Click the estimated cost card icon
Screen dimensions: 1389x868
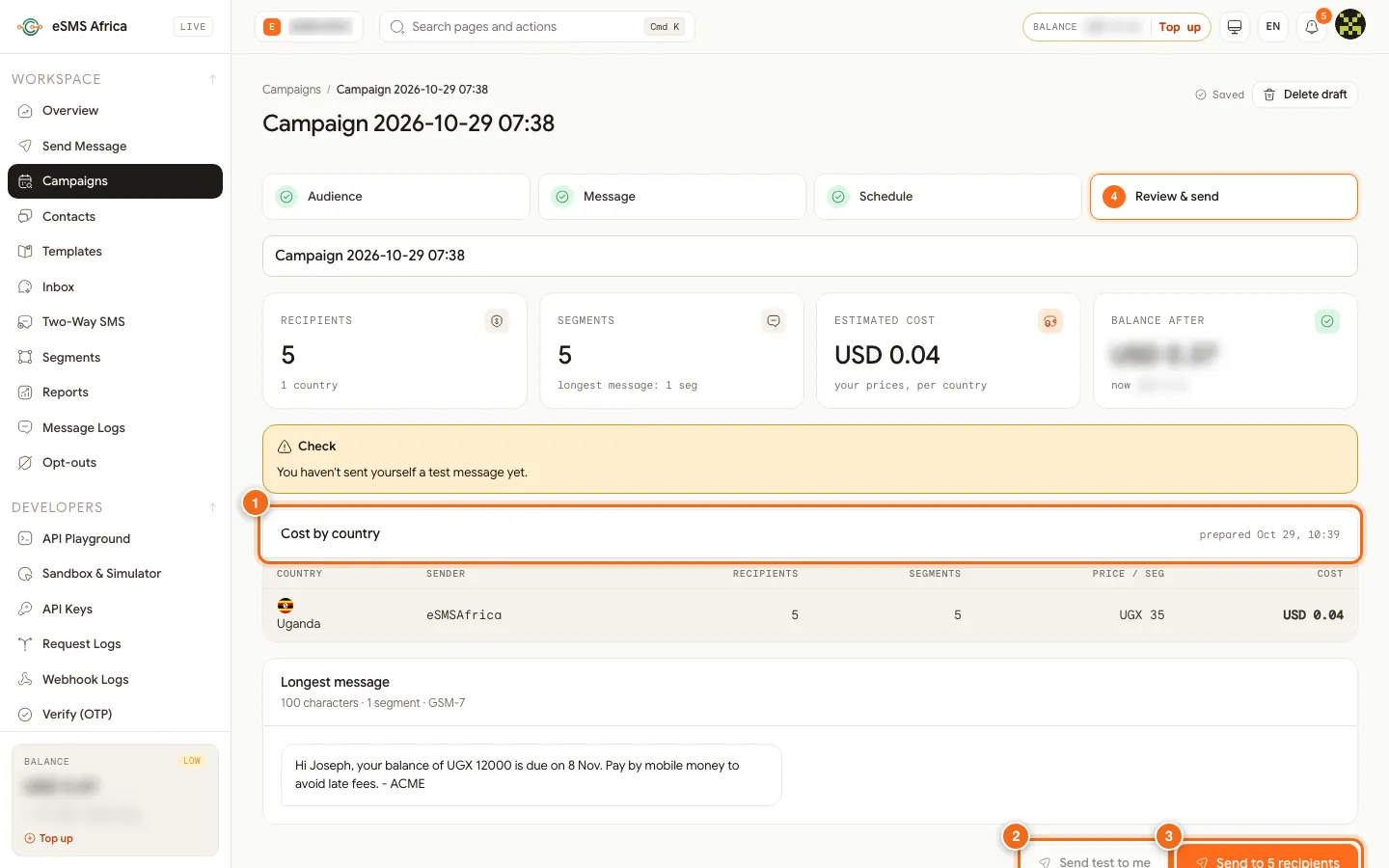(1050, 321)
